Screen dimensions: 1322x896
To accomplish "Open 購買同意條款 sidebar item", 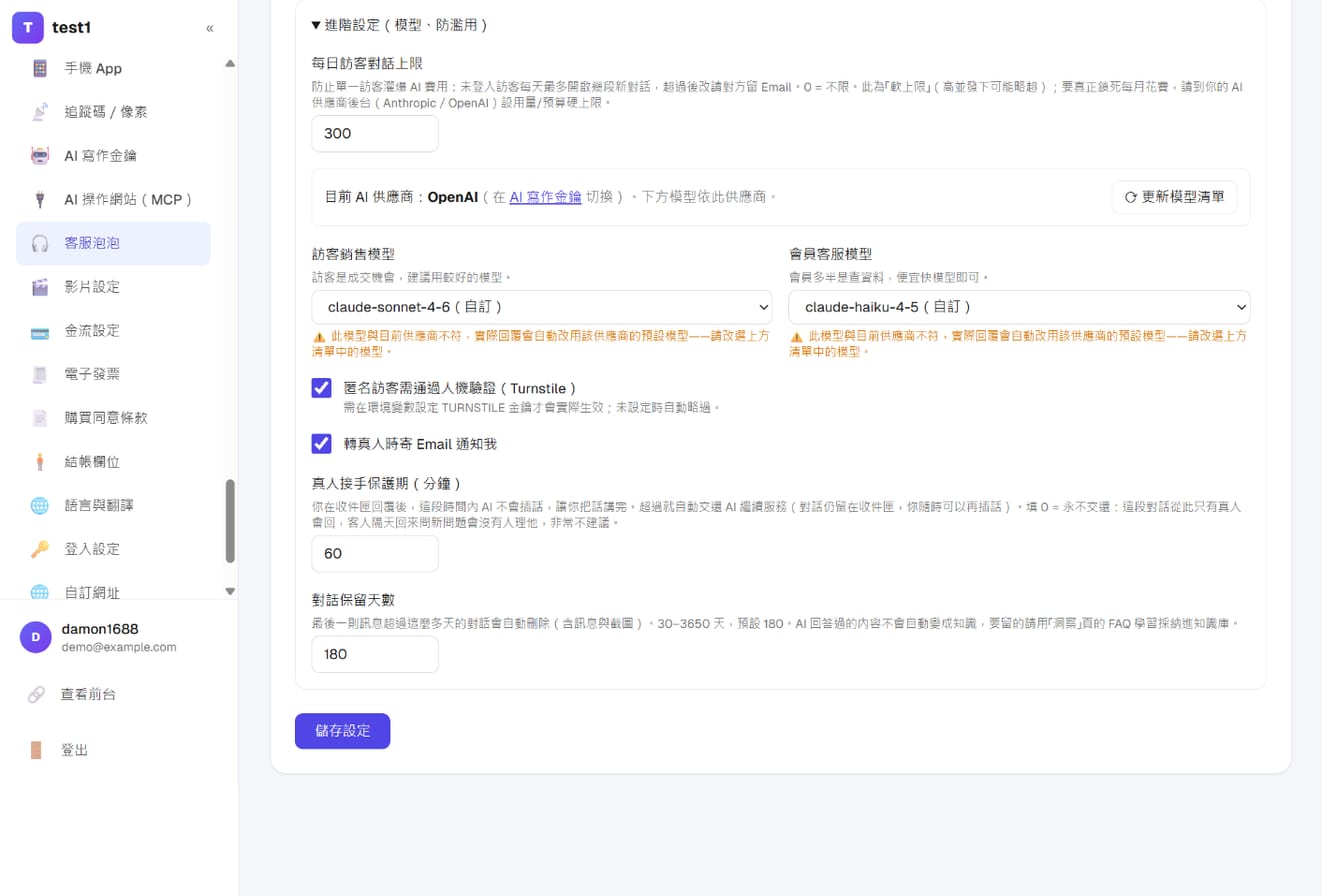I will coord(113,418).
